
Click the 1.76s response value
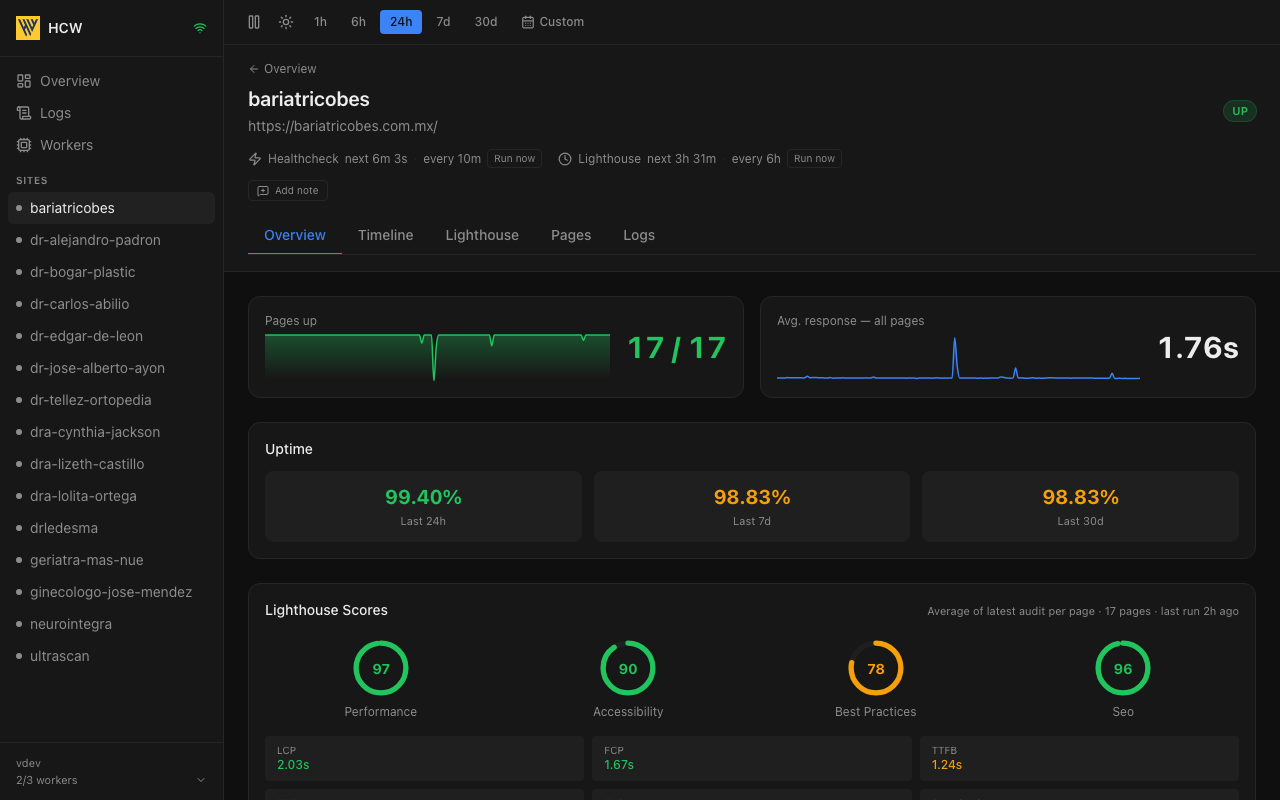point(1198,348)
